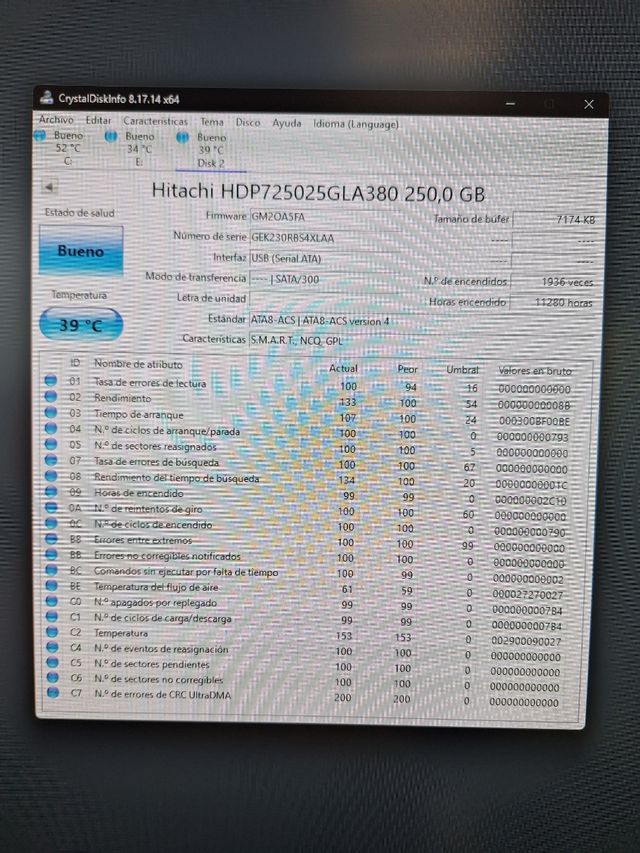
Task: Click status icon for Tasa de errores de búsqueda
Action: (51, 460)
